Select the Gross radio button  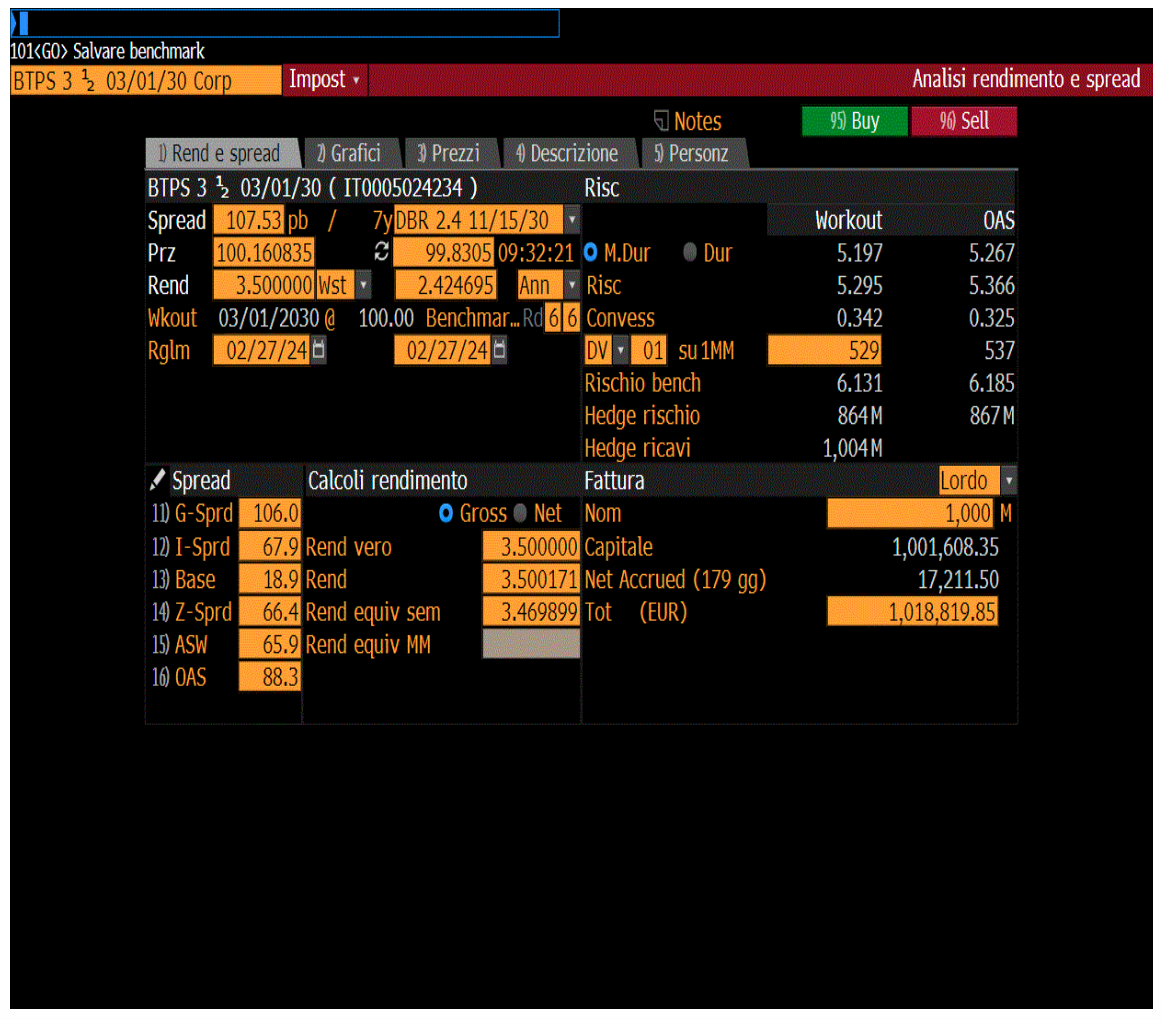pos(446,513)
